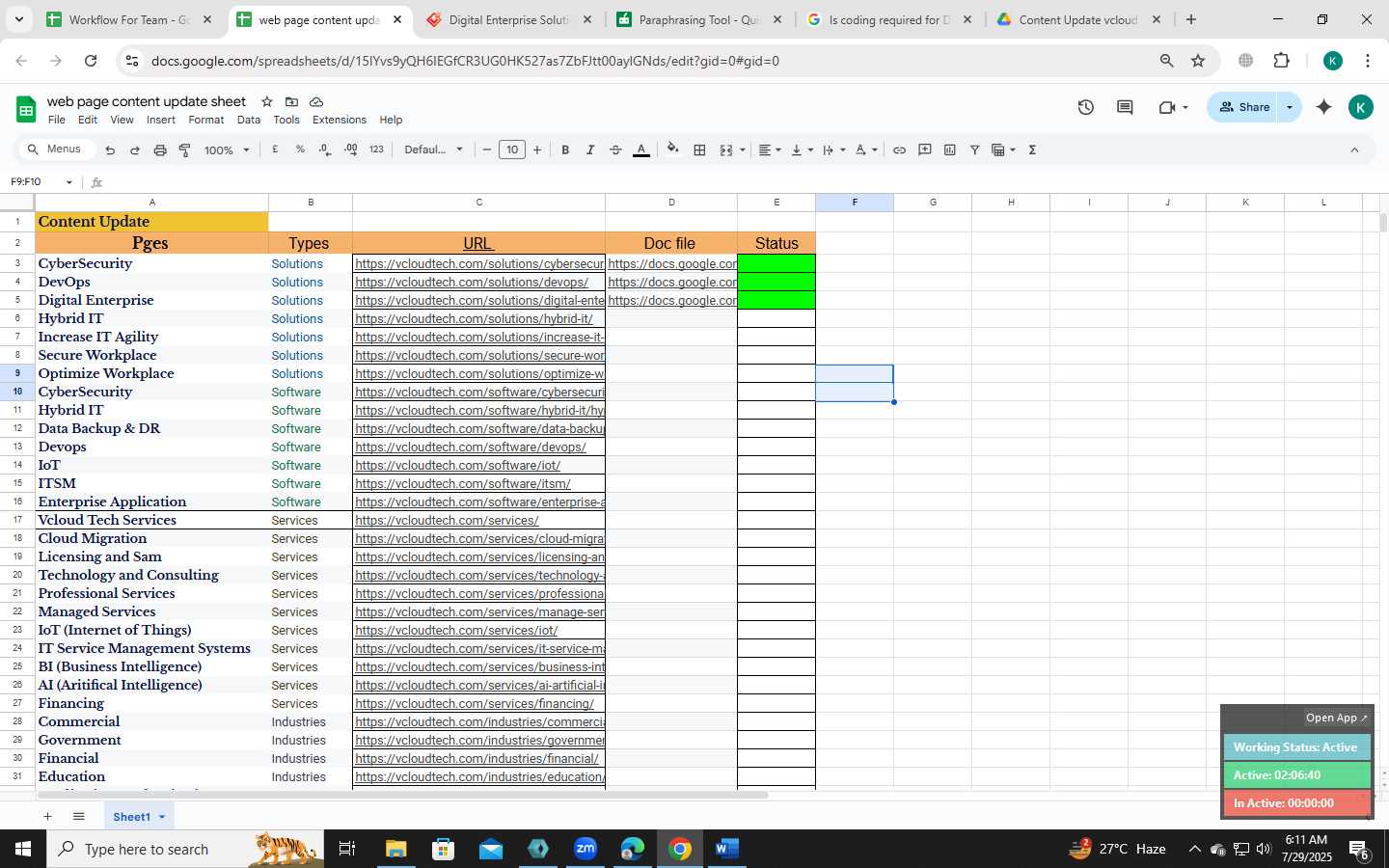Open Zoom app from taskbar
The height and width of the screenshot is (868, 1389).
(586, 849)
